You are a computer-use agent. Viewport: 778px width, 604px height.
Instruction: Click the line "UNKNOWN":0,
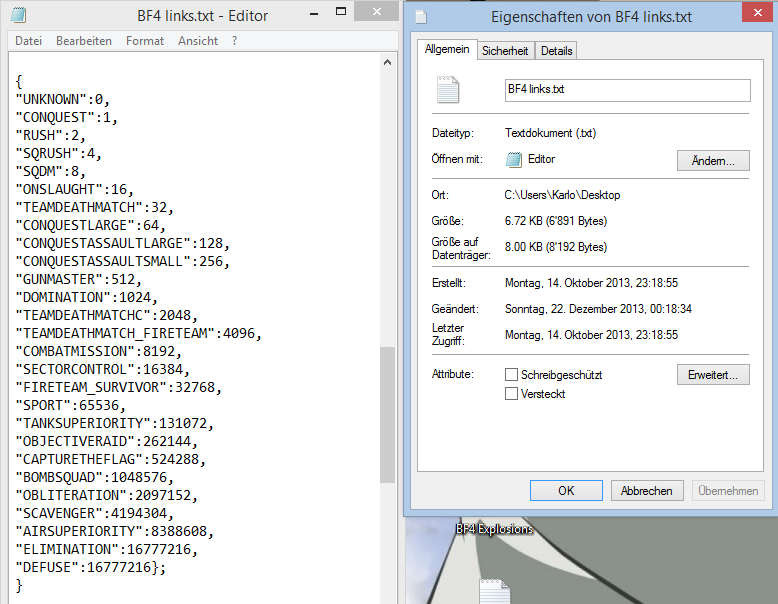coord(63,99)
